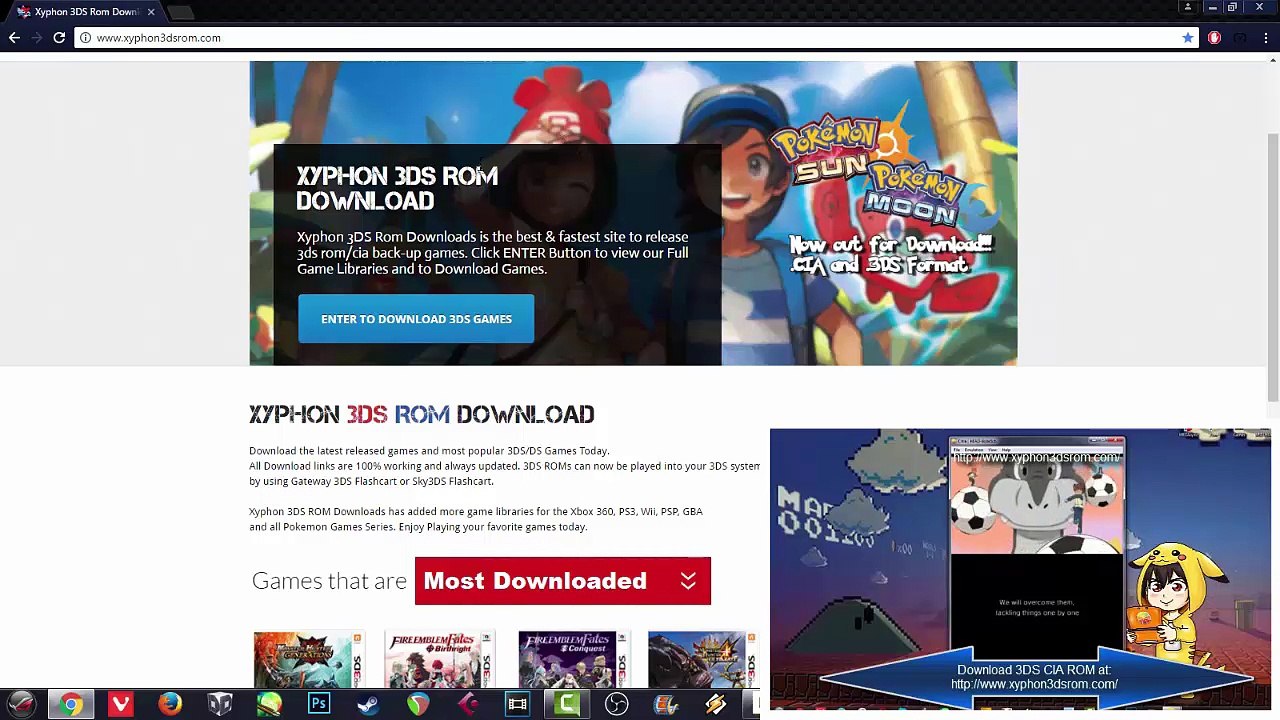Open Fire Emblem Fates Conquest cover

[x=574, y=659]
